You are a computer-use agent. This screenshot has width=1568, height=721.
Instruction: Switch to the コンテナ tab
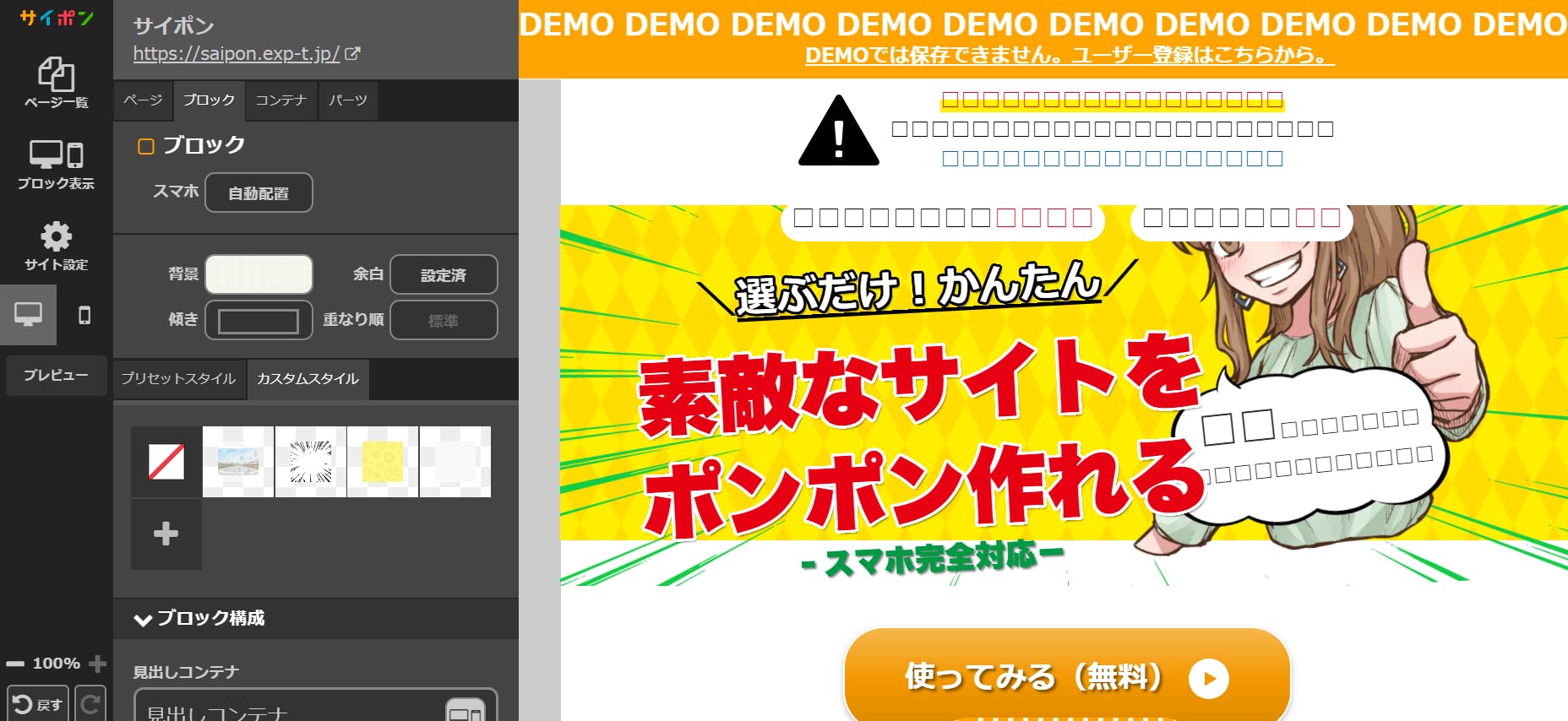click(281, 100)
